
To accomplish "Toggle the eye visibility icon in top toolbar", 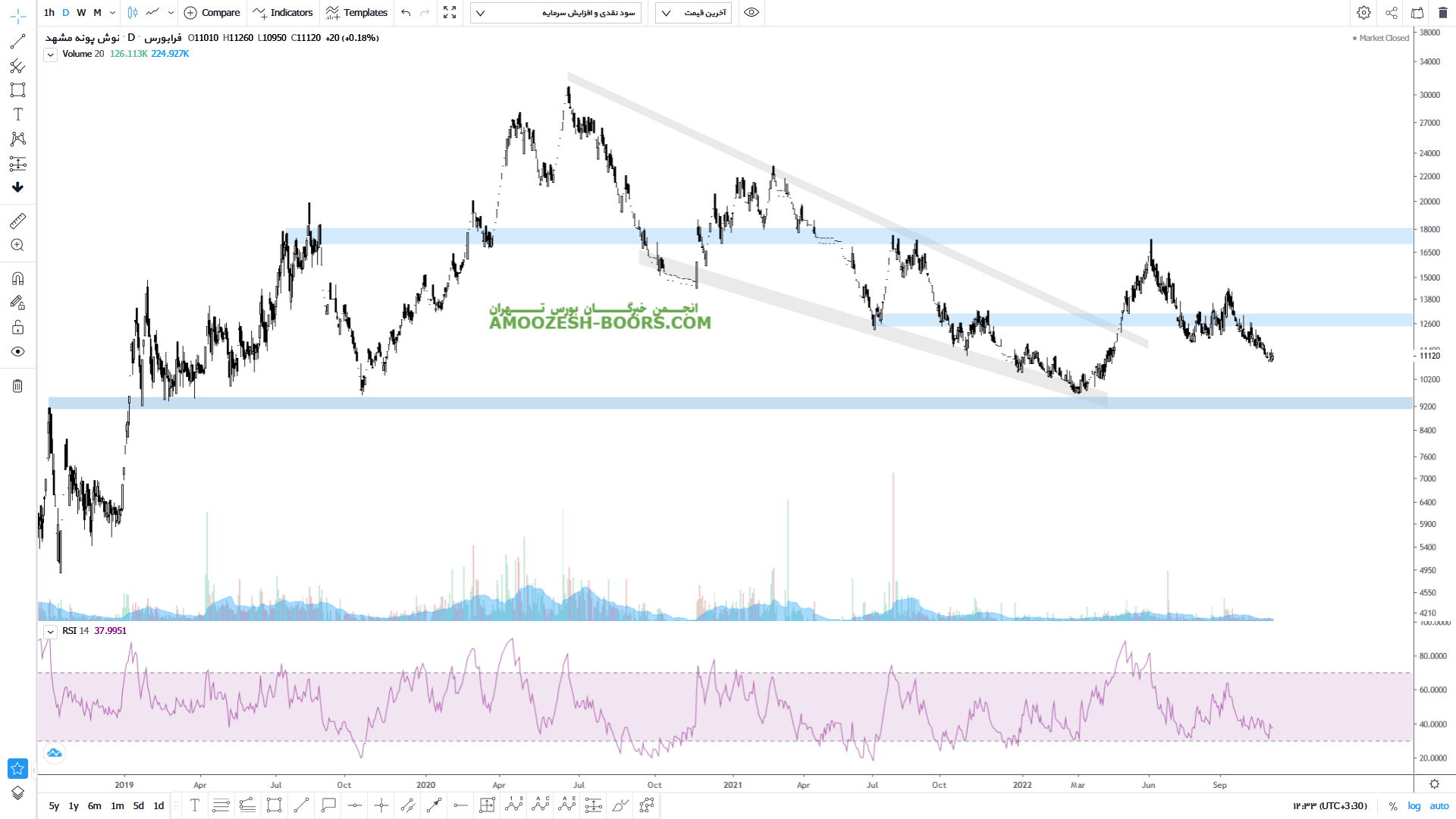I will point(752,13).
